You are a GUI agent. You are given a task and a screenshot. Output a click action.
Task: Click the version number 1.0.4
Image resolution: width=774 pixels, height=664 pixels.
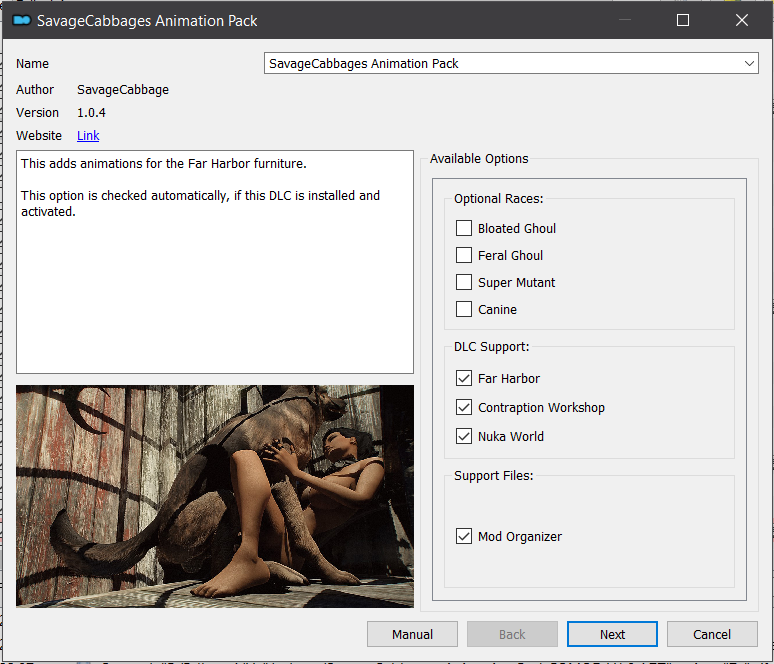(x=91, y=113)
